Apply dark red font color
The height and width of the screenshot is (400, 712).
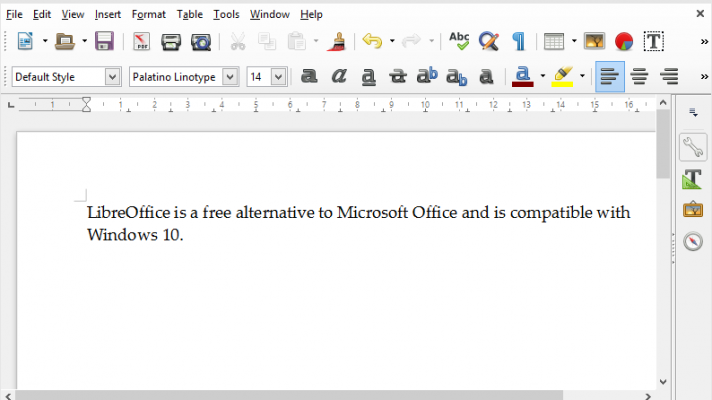(523, 76)
